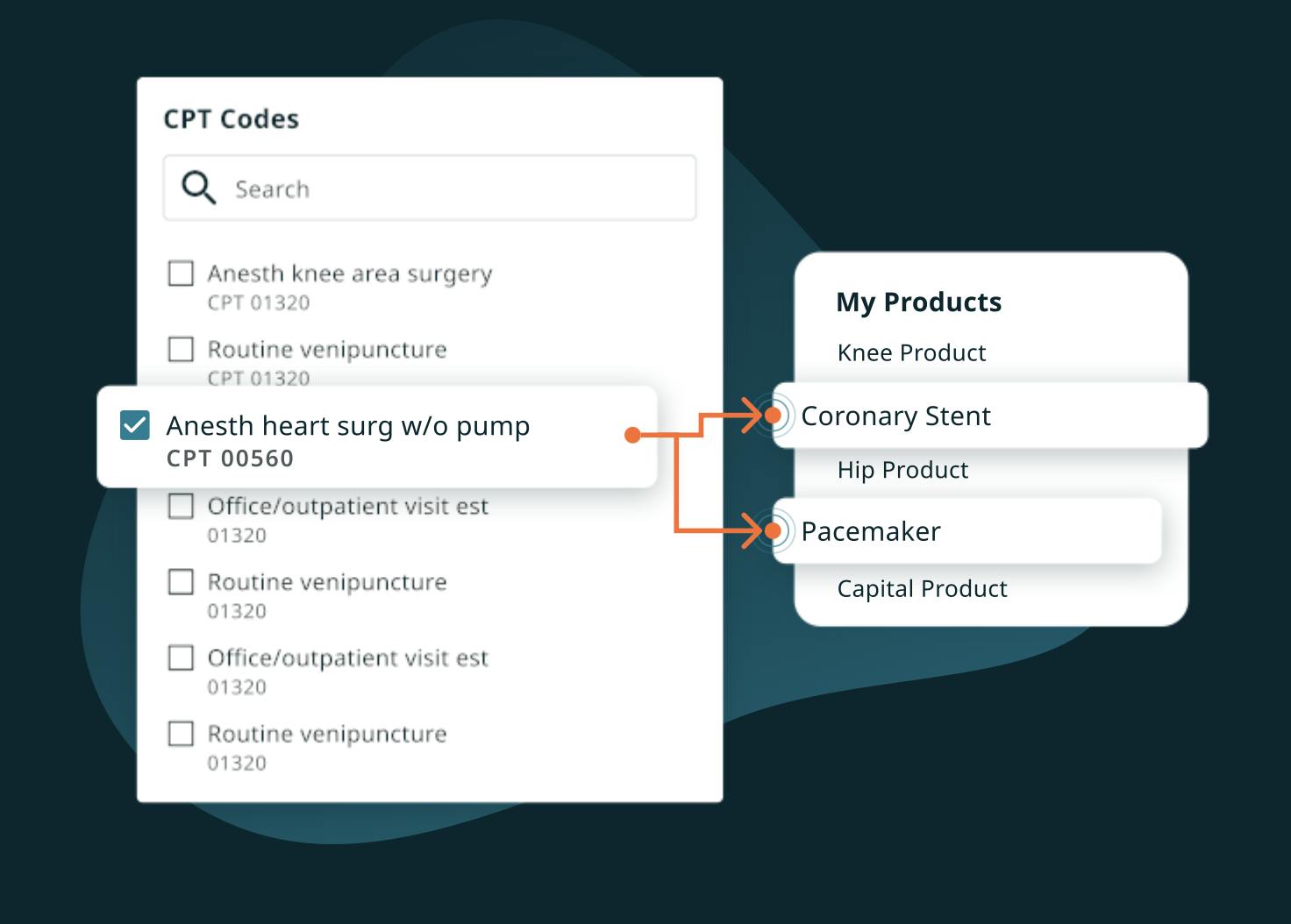This screenshot has height=924, width=1291.
Task: Select the Pacemaker product
Action: [870, 531]
